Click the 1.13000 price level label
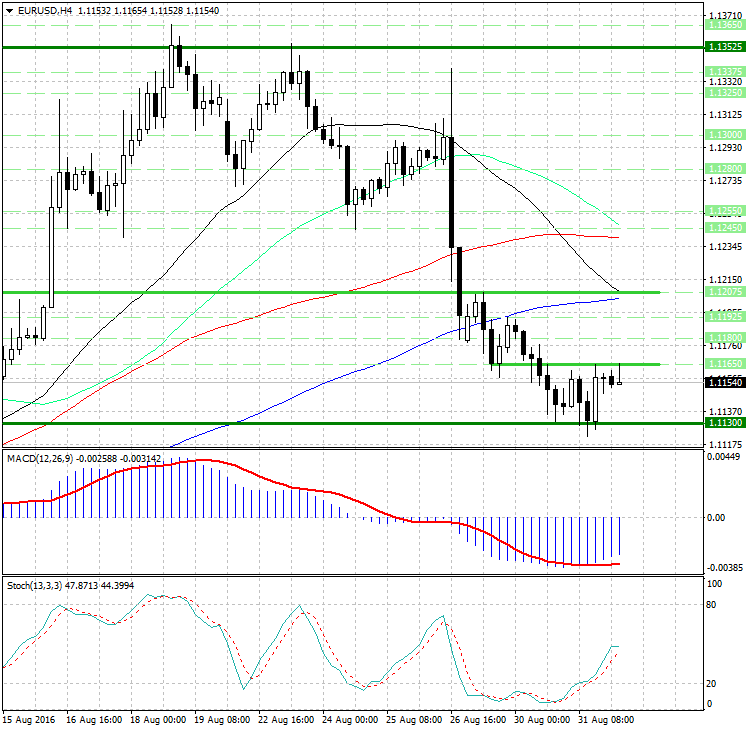 click(725, 135)
